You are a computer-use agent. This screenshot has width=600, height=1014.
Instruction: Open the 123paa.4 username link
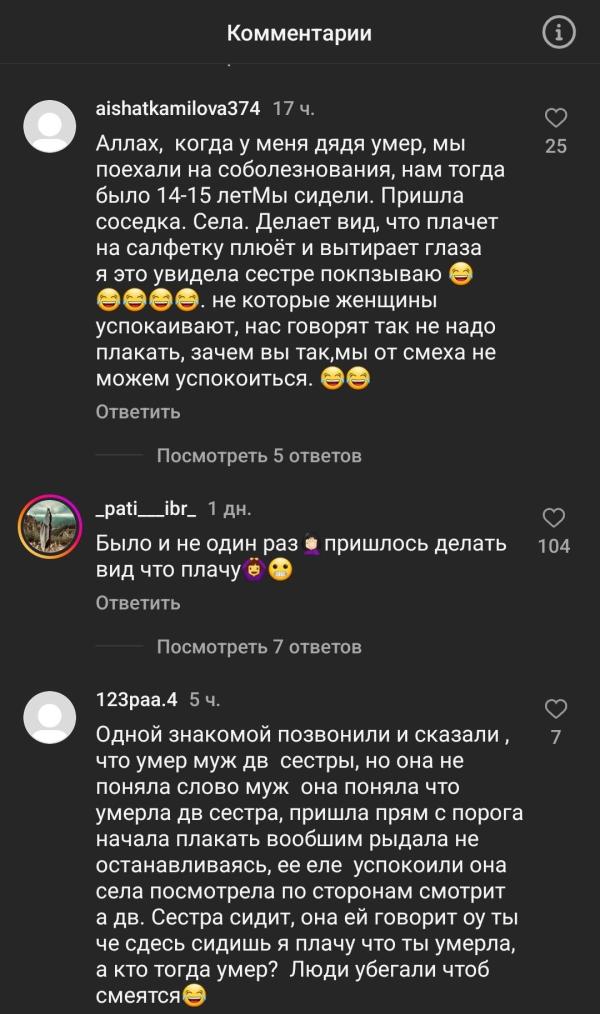137,700
